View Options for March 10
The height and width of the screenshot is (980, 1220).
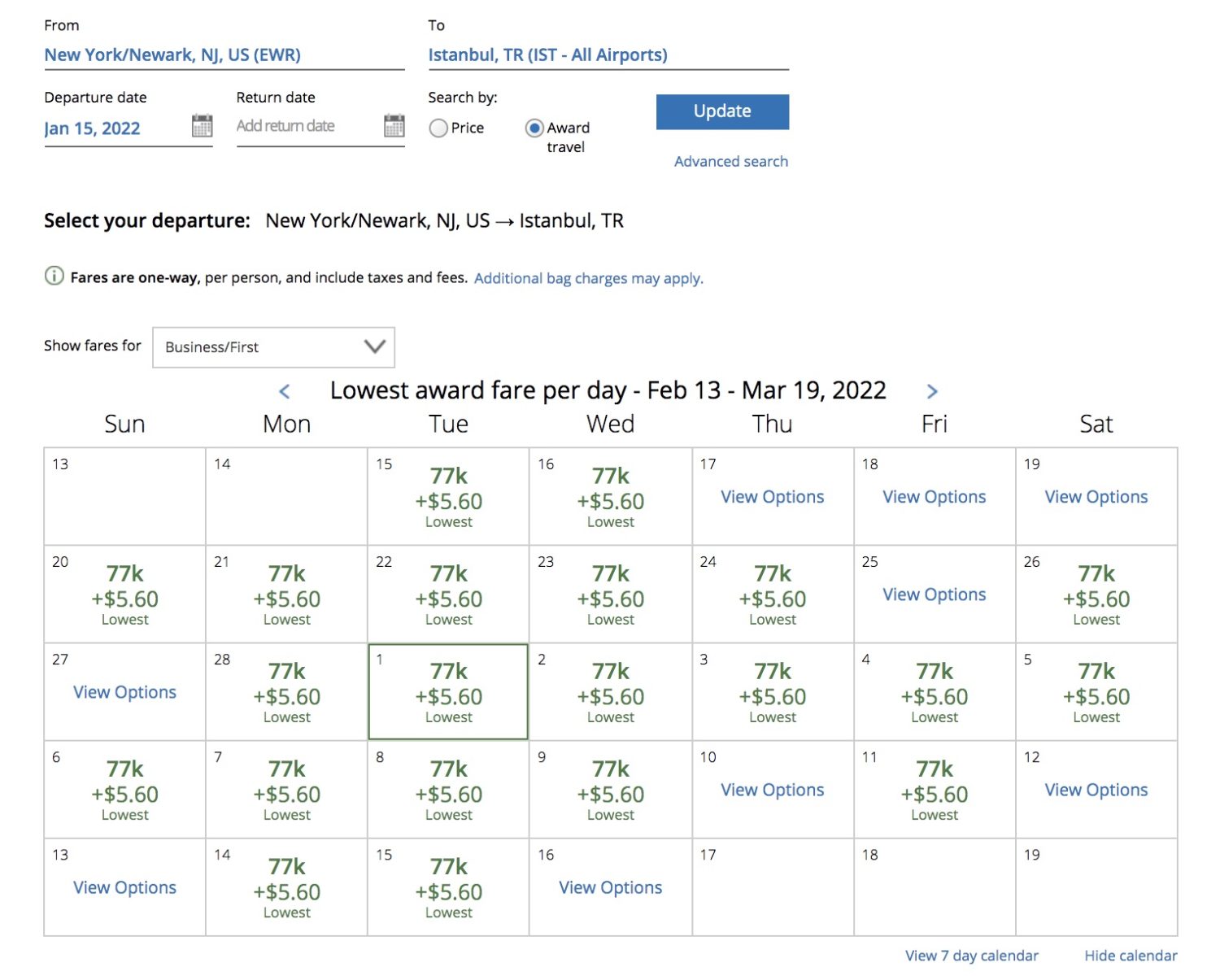771,790
